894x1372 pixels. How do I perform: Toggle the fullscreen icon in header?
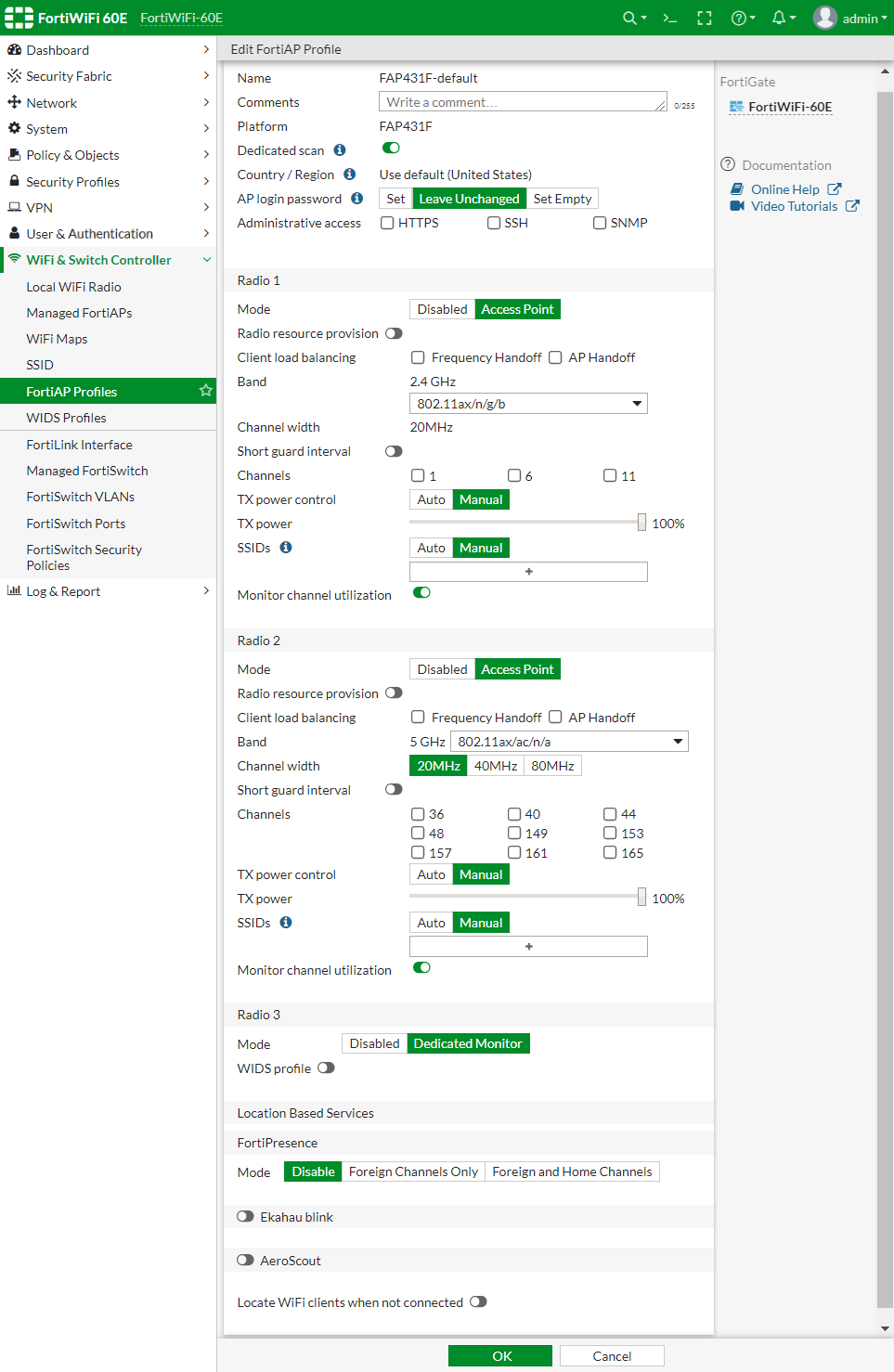[x=705, y=18]
